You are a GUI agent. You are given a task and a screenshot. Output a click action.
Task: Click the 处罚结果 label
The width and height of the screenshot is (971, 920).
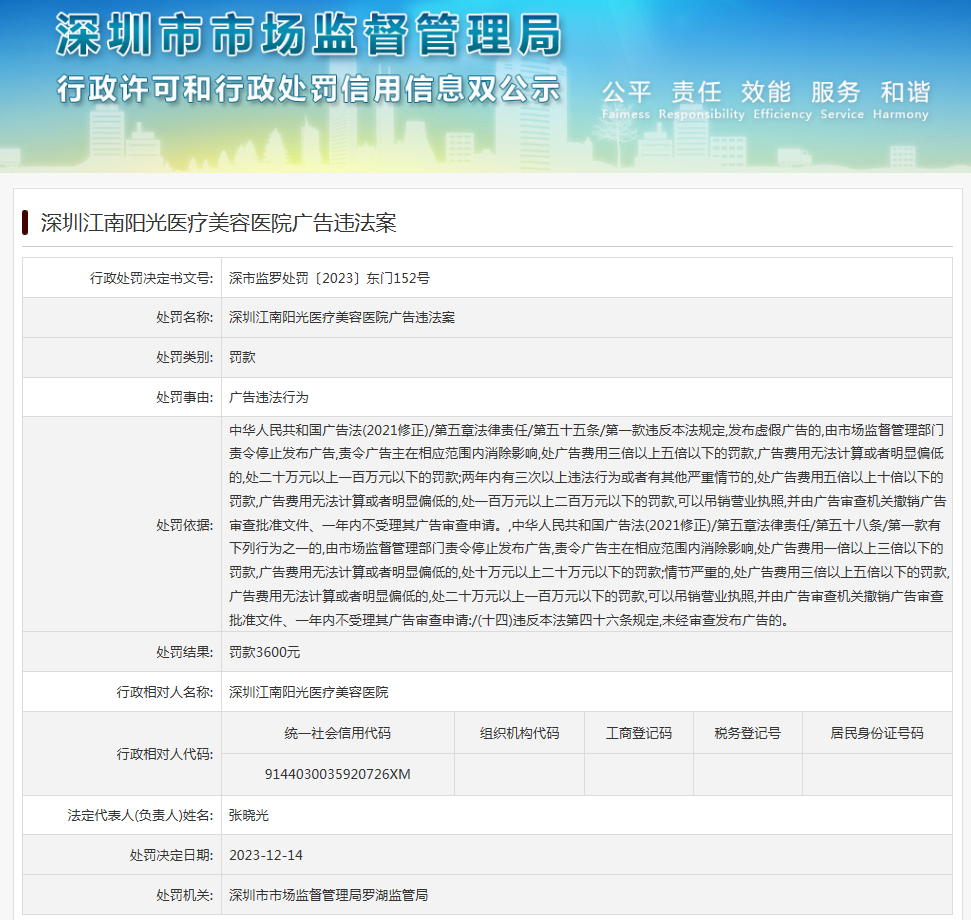pyautogui.click(x=185, y=652)
